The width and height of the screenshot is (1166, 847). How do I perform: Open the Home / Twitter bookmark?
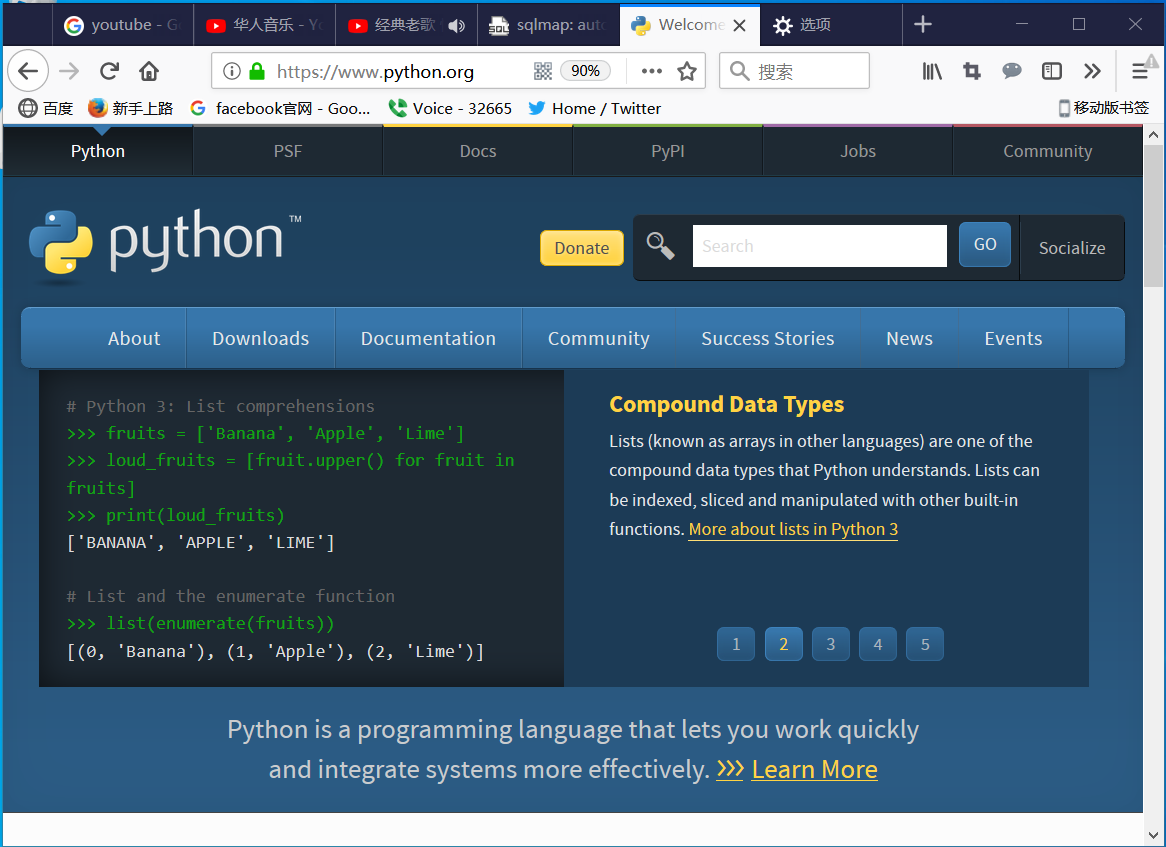(594, 109)
